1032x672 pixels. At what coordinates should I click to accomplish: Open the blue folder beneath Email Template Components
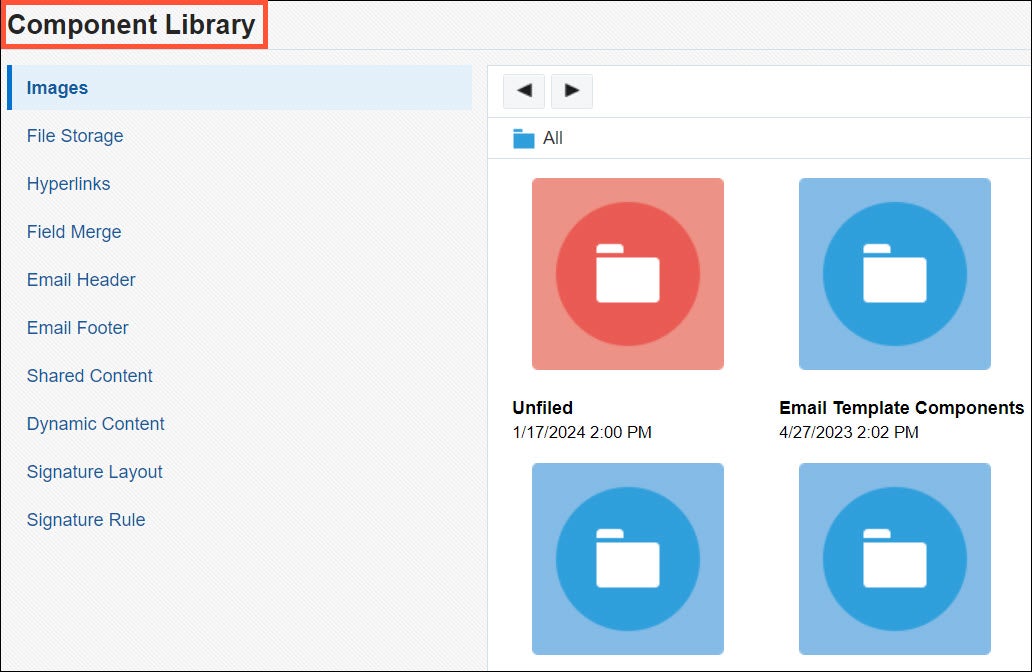[x=894, y=558]
